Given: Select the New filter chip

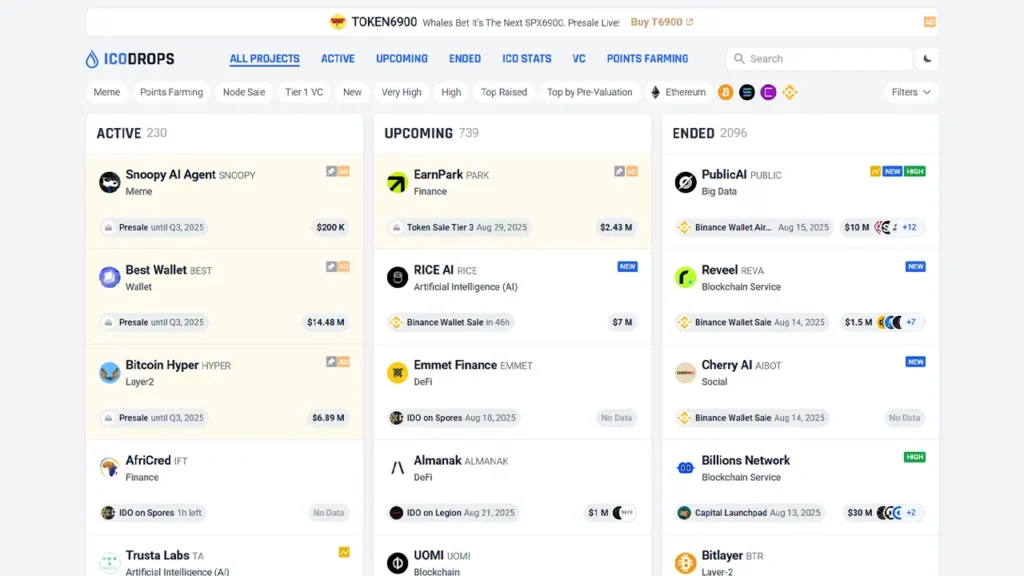Looking at the screenshot, I should tap(352, 92).
